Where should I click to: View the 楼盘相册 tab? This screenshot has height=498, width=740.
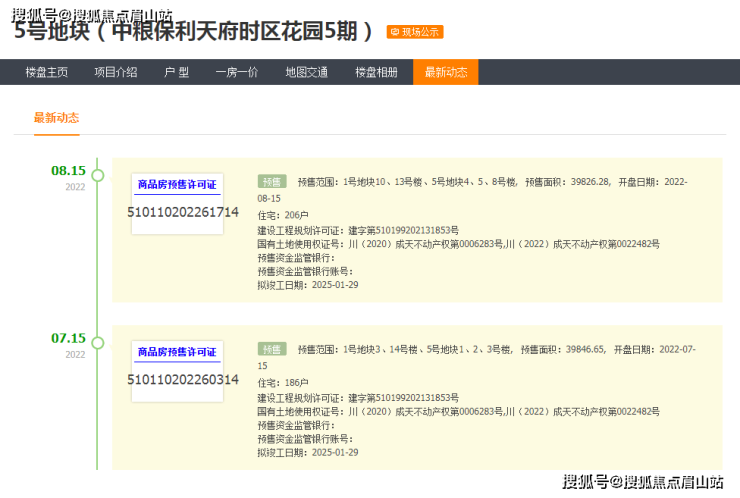[376, 72]
